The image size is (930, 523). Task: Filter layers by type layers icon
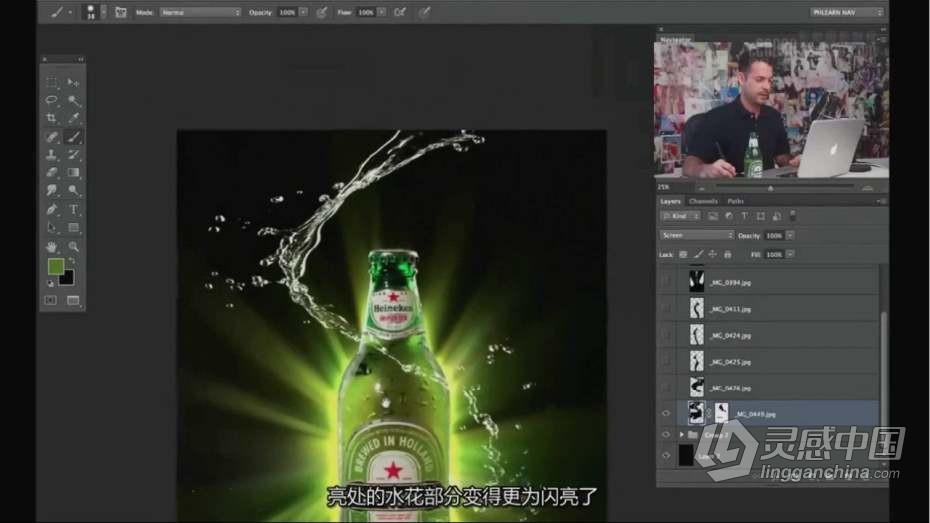pos(744,216)
